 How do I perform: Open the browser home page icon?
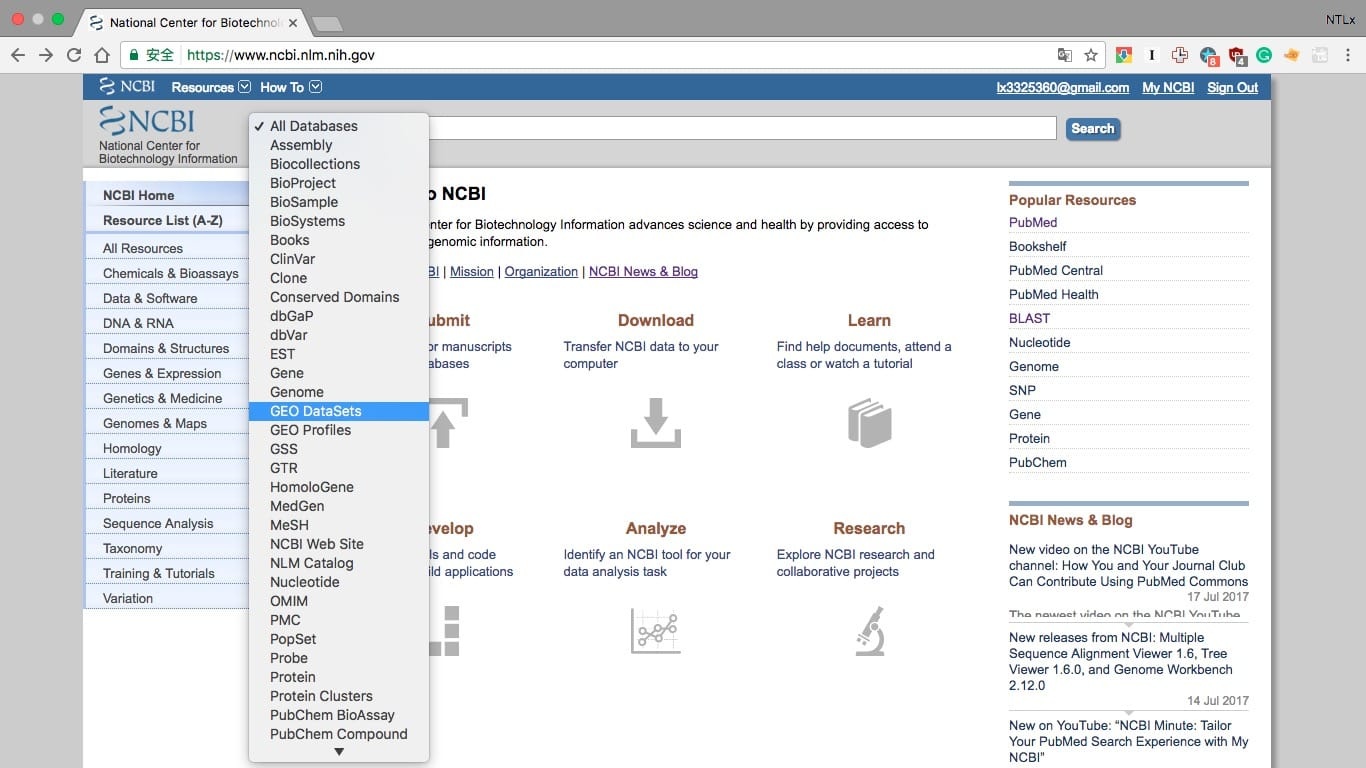tap(102, 55)
